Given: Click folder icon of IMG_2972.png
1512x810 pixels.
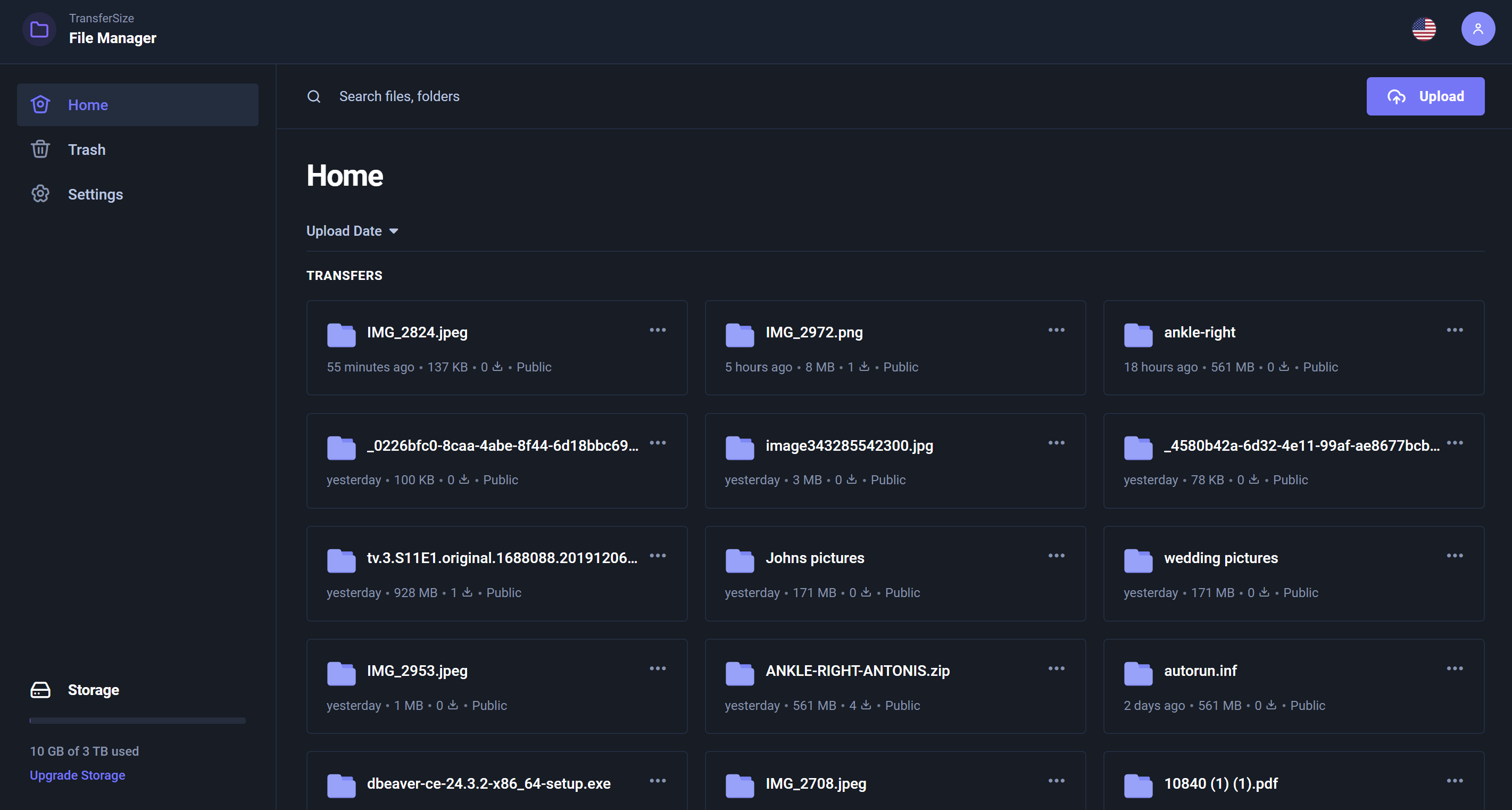Looking at the screenshot, I should [x=740, y=335].
